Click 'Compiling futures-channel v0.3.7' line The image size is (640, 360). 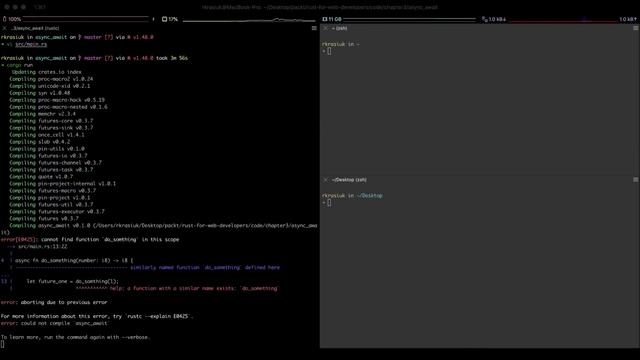coord(56,163)
